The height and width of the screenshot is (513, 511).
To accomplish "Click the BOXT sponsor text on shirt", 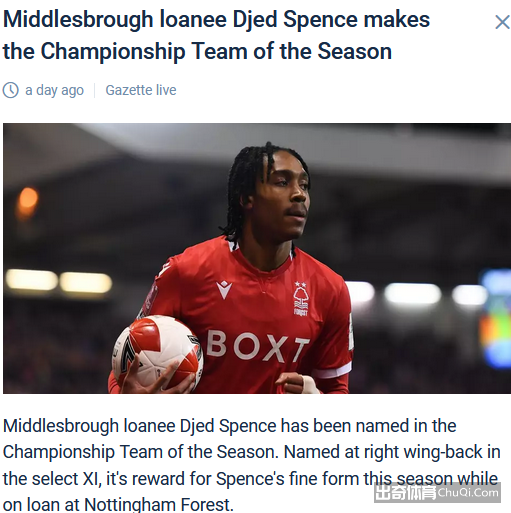I will 258,347.
